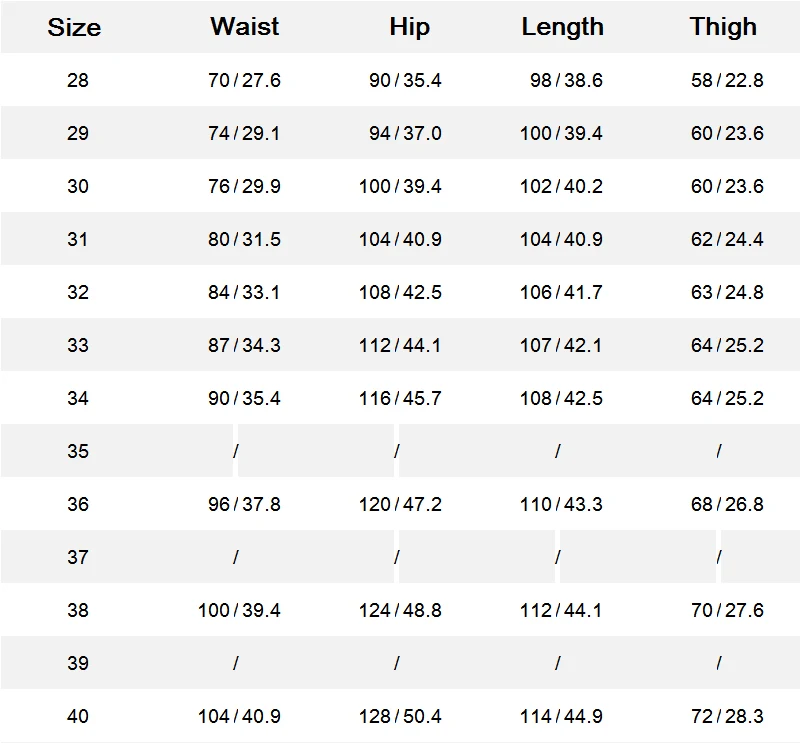Click hip value 116 / 45.7
This screenshot has width=800, height=743.
pos(400,398)
